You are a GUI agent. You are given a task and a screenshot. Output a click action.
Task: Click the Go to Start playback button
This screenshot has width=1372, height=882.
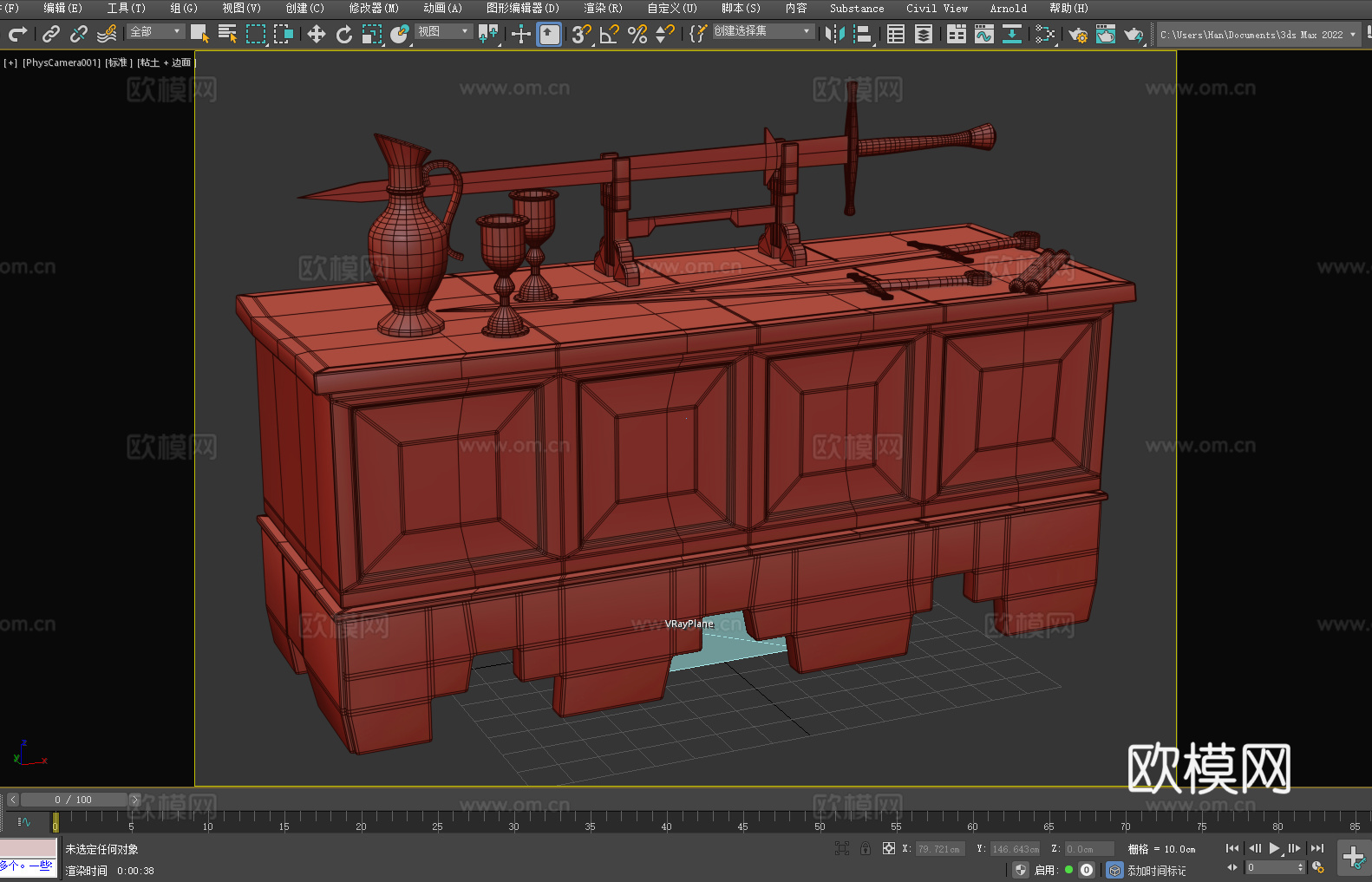[x=1232, y=848]
